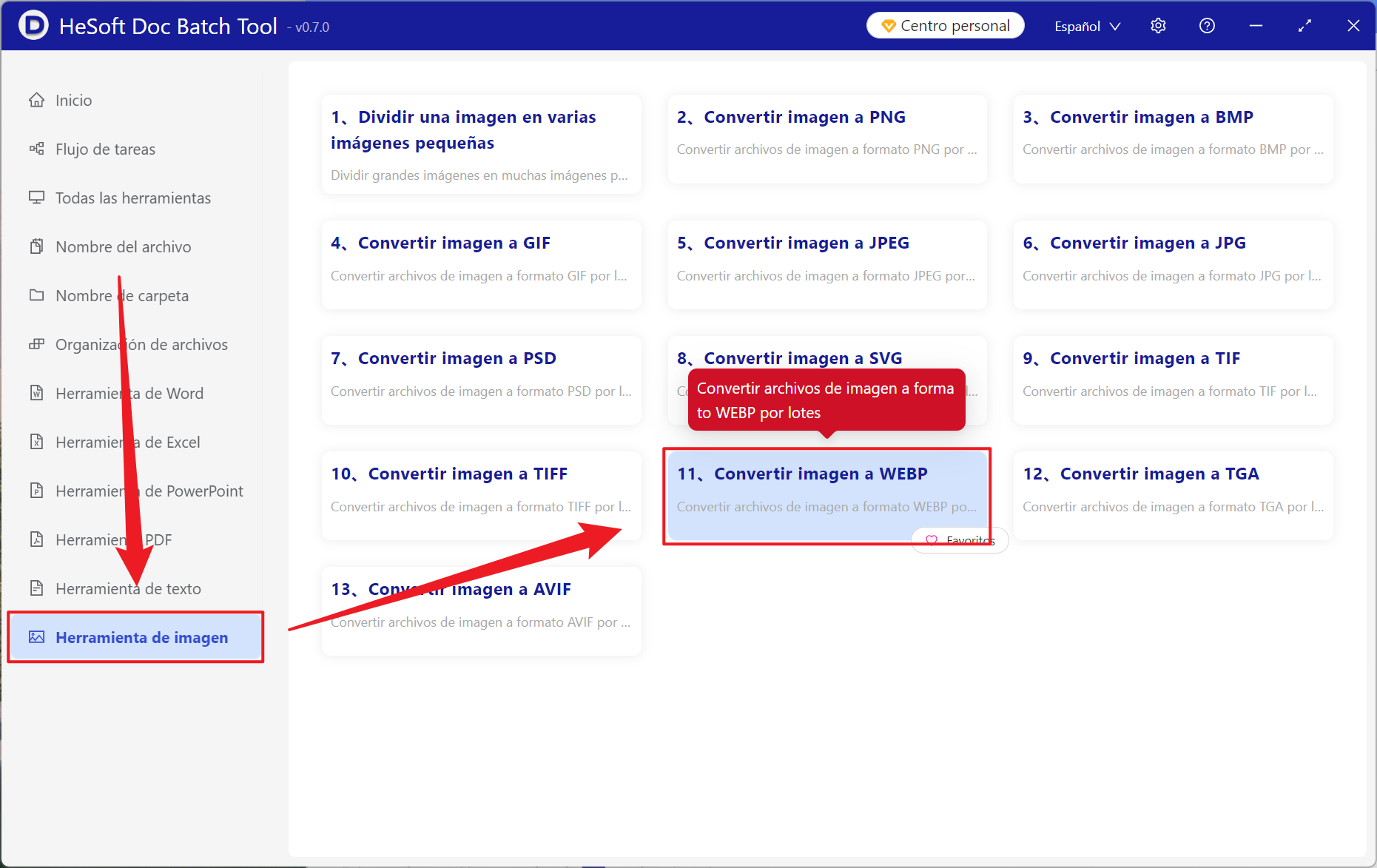Open Nombre del archivo tools
The image size is (1377, 868).
(x=123, y=246)
